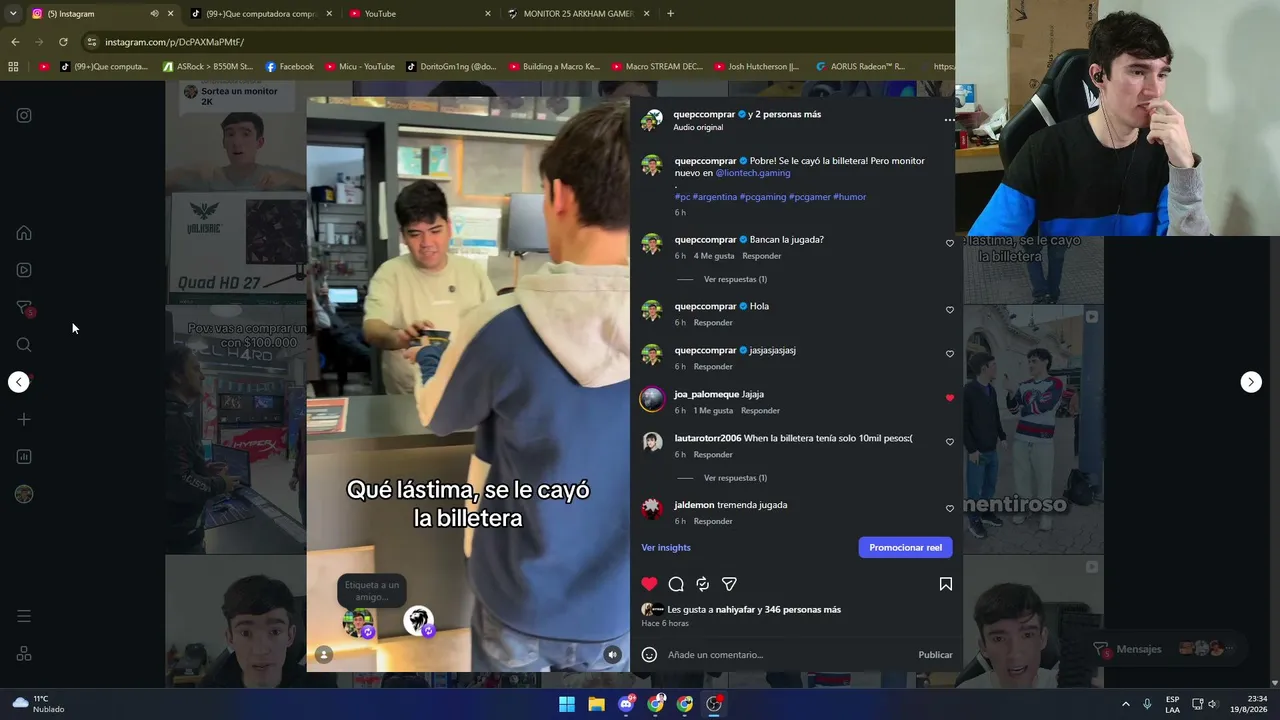The width and height of the screenshot is (1280, 720).
Task: Like the "Hola" comment
Action: (x=950, y=310)
